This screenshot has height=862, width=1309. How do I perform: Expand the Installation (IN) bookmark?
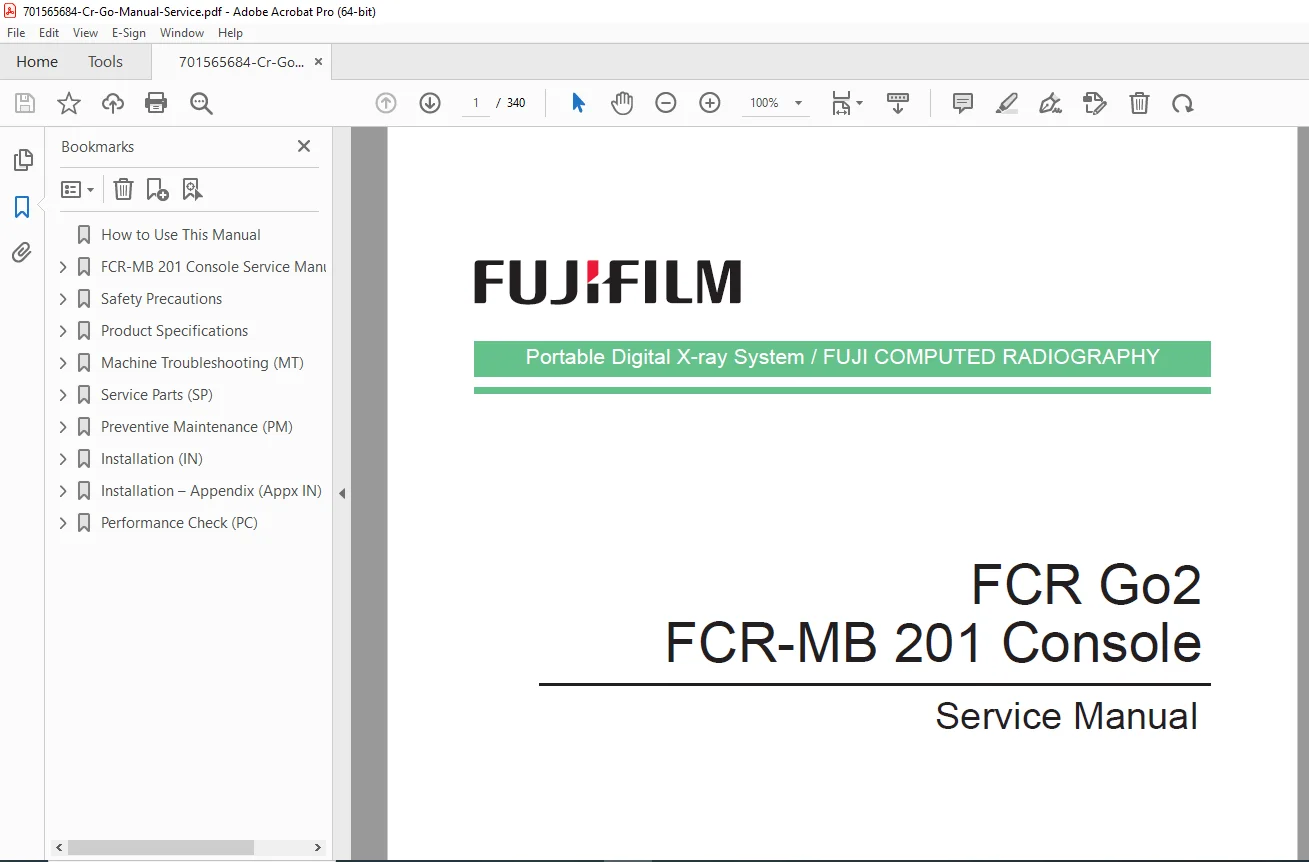tap(63, 459)
